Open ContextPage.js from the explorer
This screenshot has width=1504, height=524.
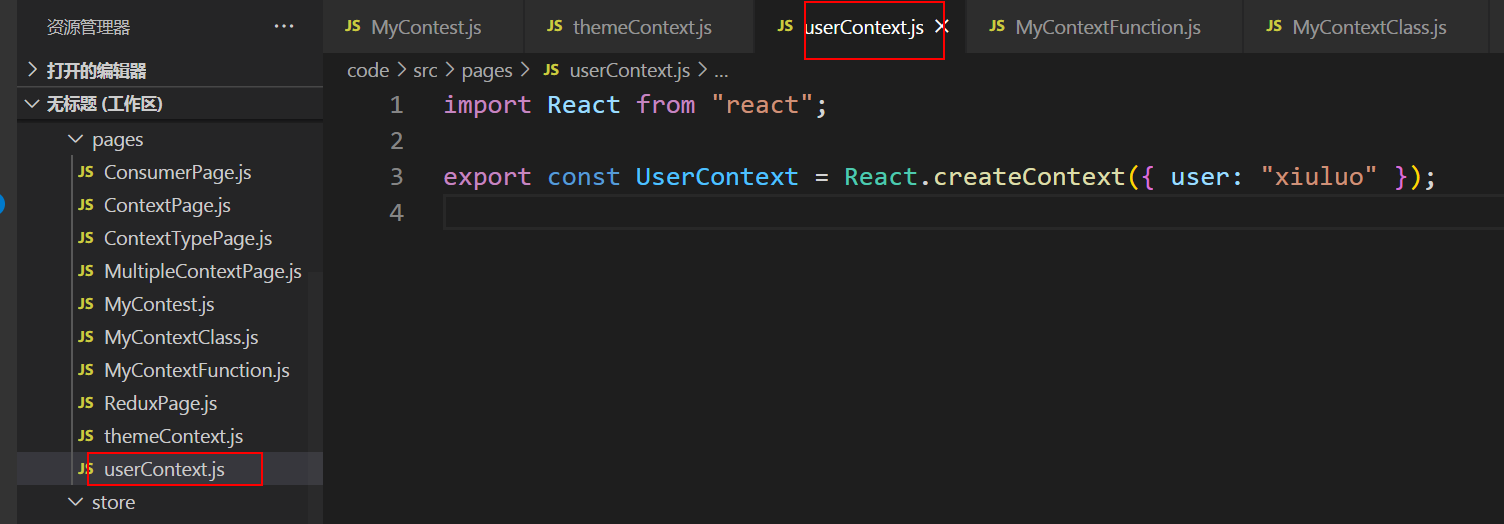[x=167, y=206]
